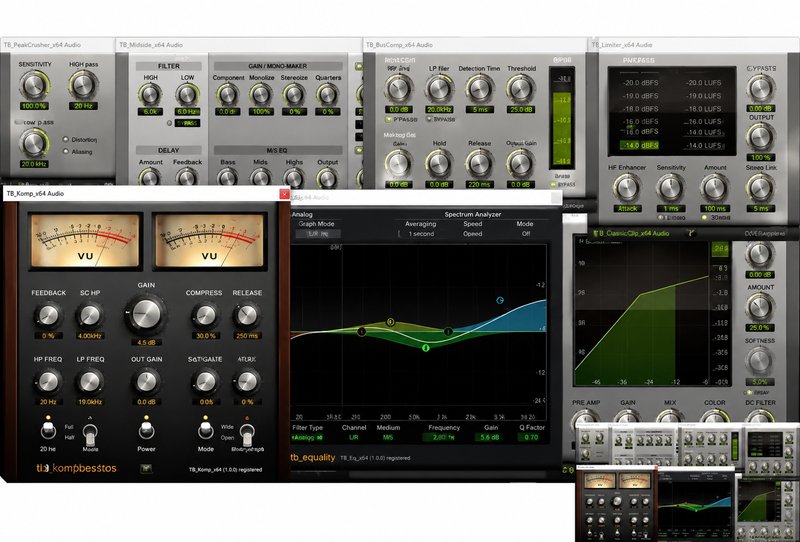Image resolution: width=800 pixels, height=542 pixels.
Task: Select the green EQ band node in tb_equality
Action: click(x=426, y=348)
